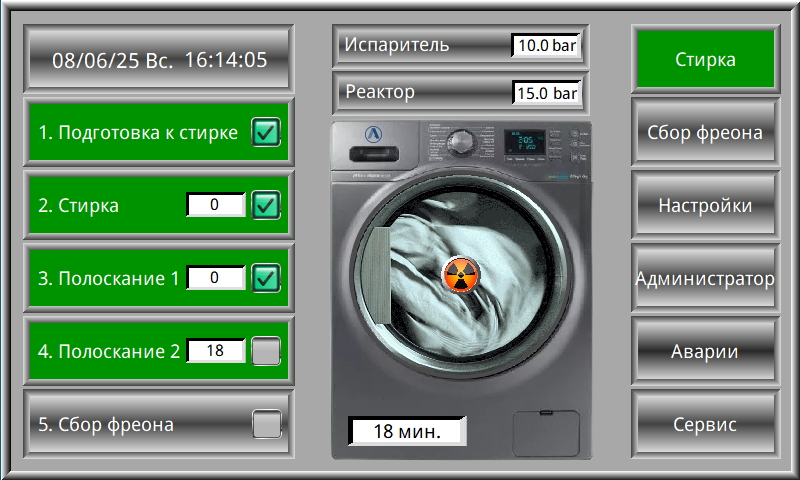Uncheck the Подготовка к стирке checkbox
Viewport: 800px width, 480px height.
pos(265,132)
